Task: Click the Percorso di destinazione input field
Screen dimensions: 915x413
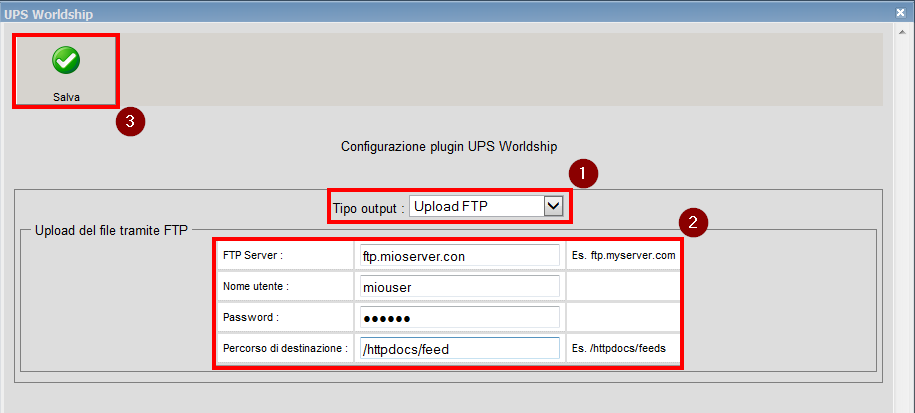Action: (460, 348)
